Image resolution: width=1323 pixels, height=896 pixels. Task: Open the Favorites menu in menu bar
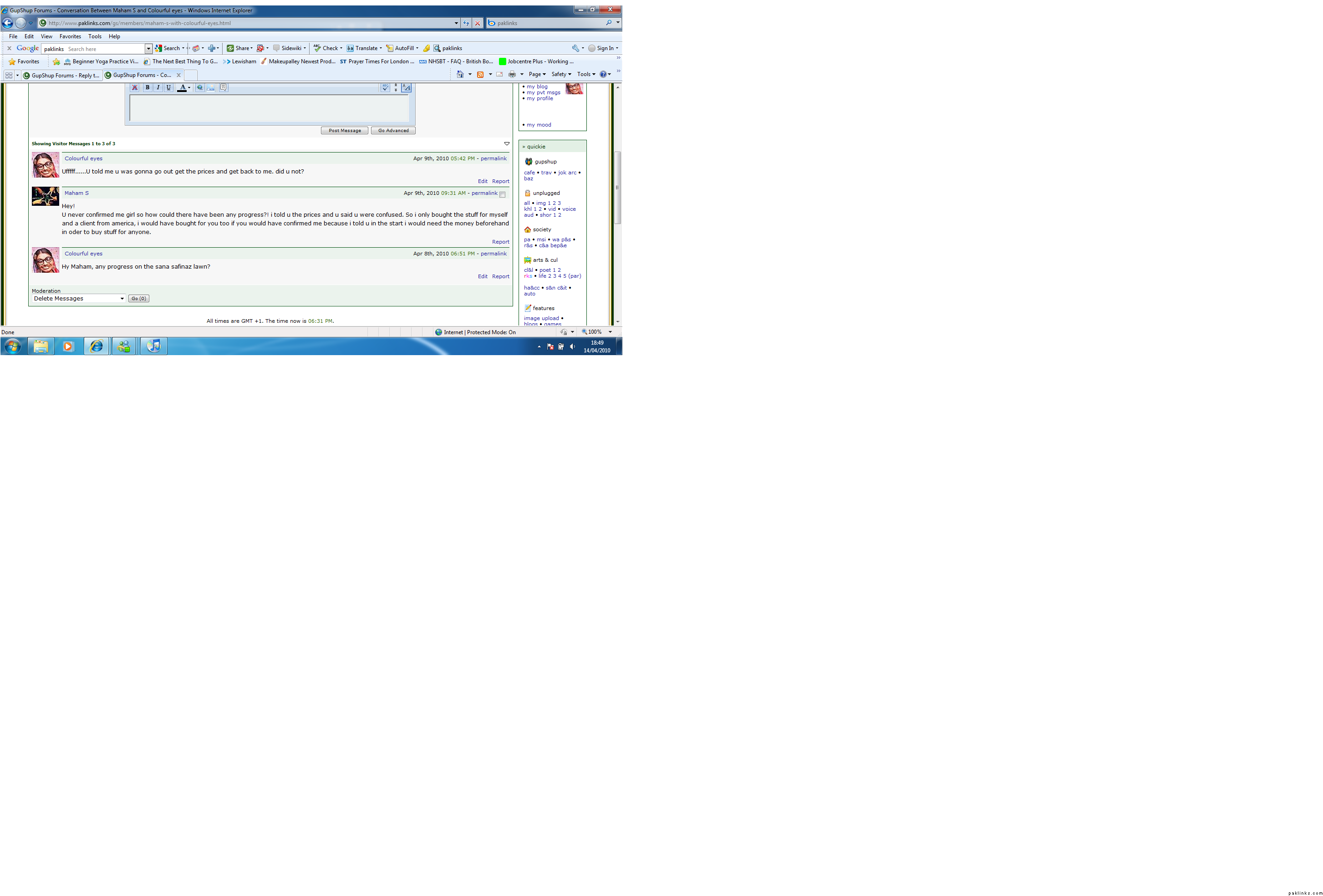[70, 36]
